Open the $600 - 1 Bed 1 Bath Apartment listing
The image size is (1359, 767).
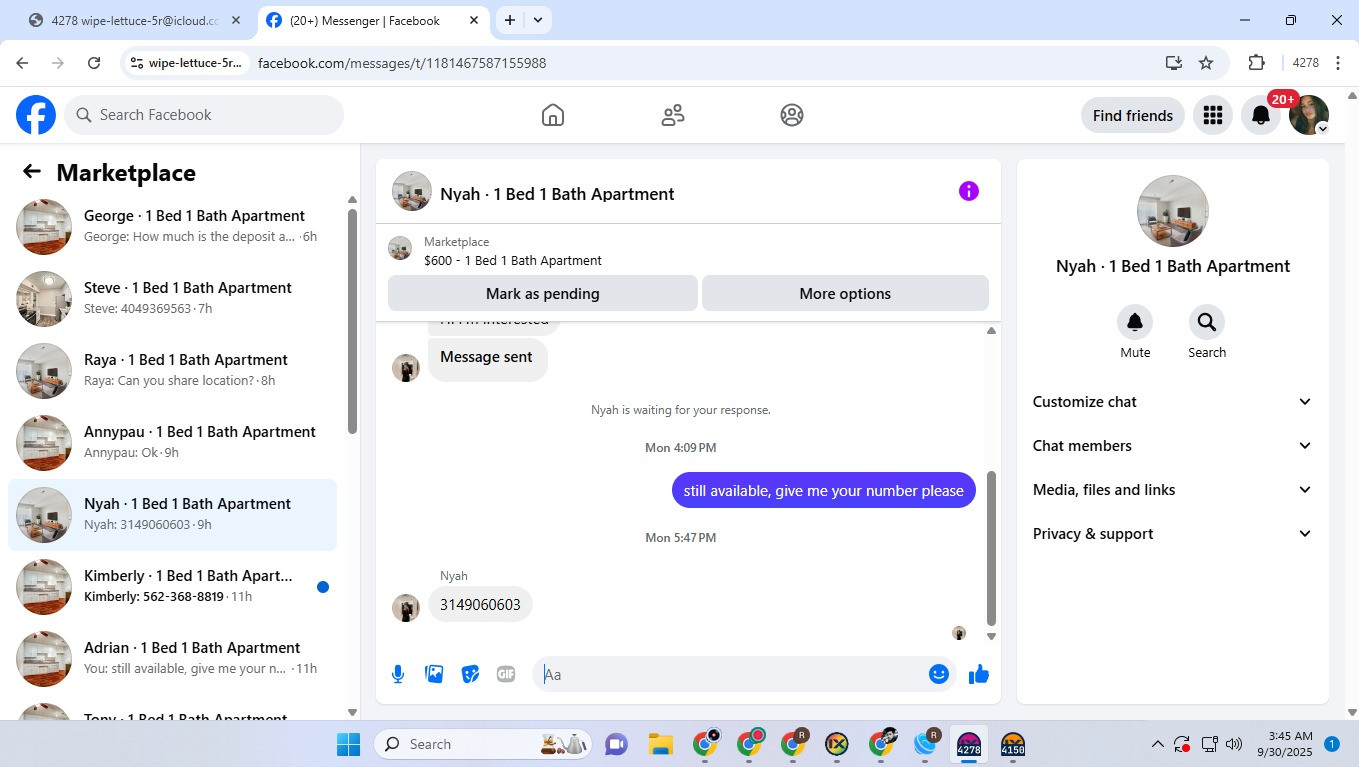[x=513, y=260]
